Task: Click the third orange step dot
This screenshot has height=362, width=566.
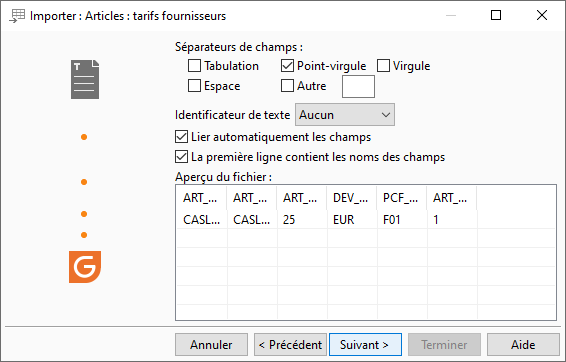Action: (84, 214)
